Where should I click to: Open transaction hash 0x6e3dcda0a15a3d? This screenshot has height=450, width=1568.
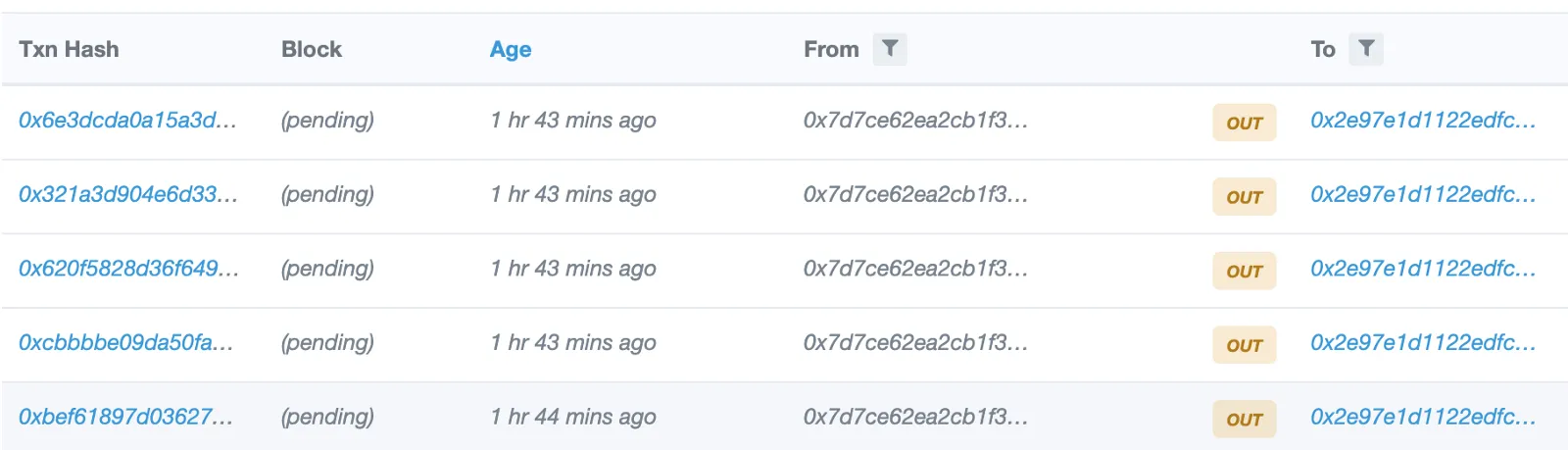click(127, 121)
